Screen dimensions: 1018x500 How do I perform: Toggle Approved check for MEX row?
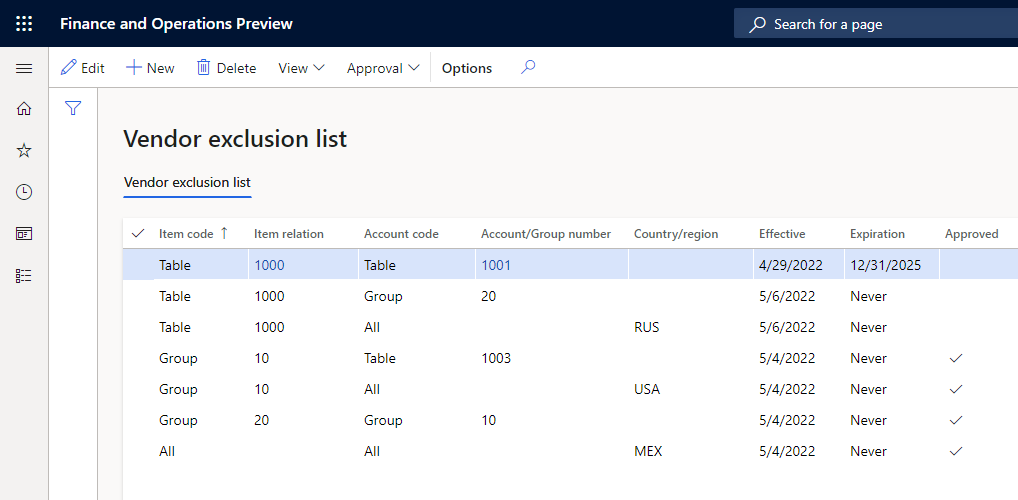[956, 451]
